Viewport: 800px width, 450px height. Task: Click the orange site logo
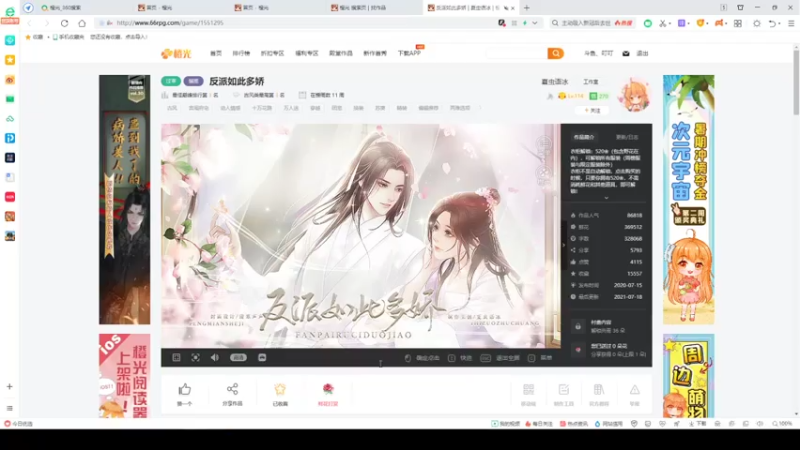pos(176,54)
